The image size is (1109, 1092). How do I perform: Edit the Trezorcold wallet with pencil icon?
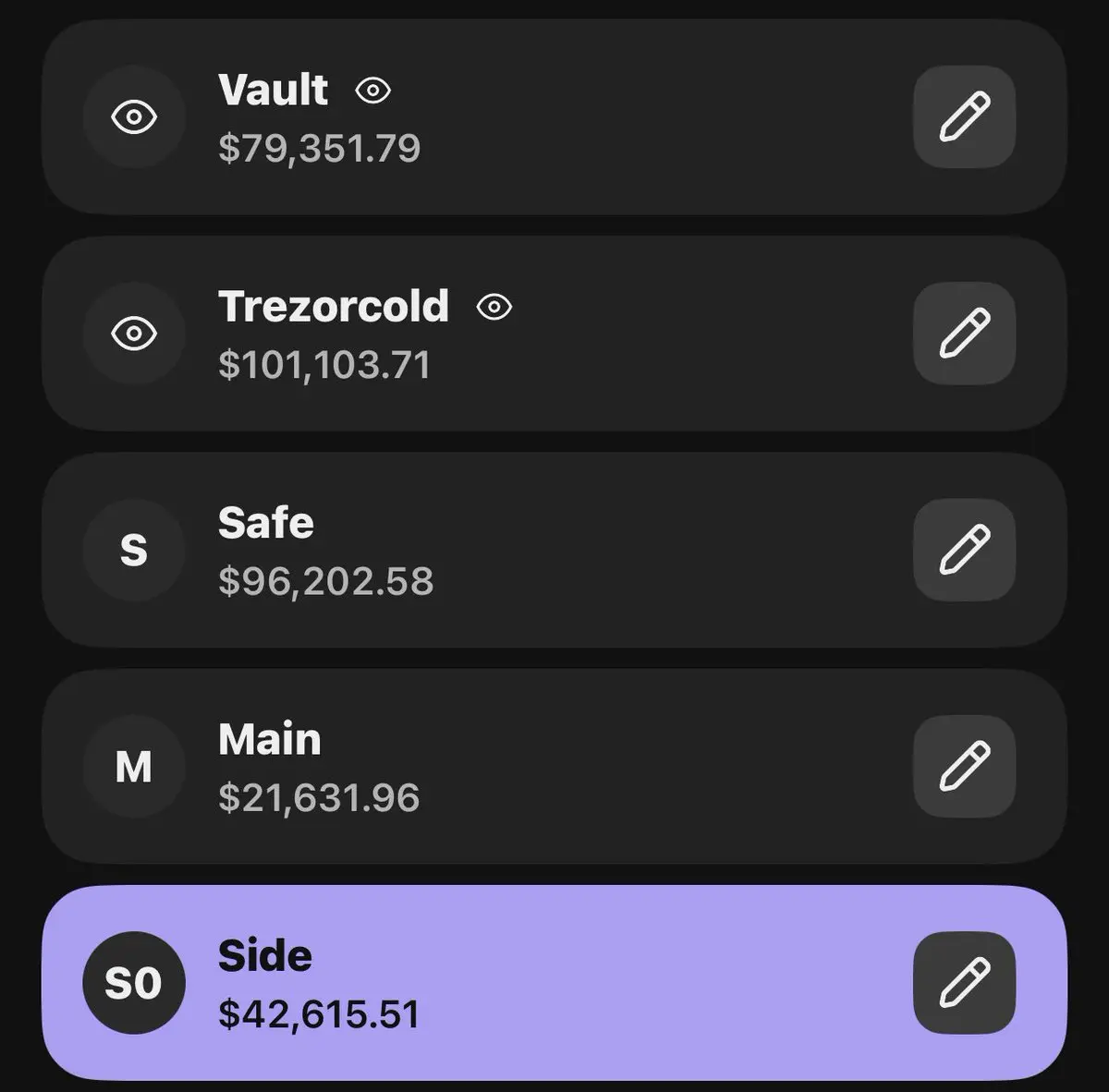pyautogui.click(x=964, y=333)
